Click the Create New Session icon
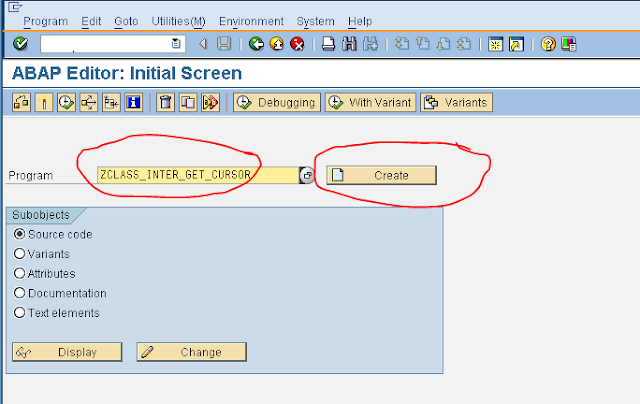This screenshot has height=404, width=640. click(x=496, y=44)
